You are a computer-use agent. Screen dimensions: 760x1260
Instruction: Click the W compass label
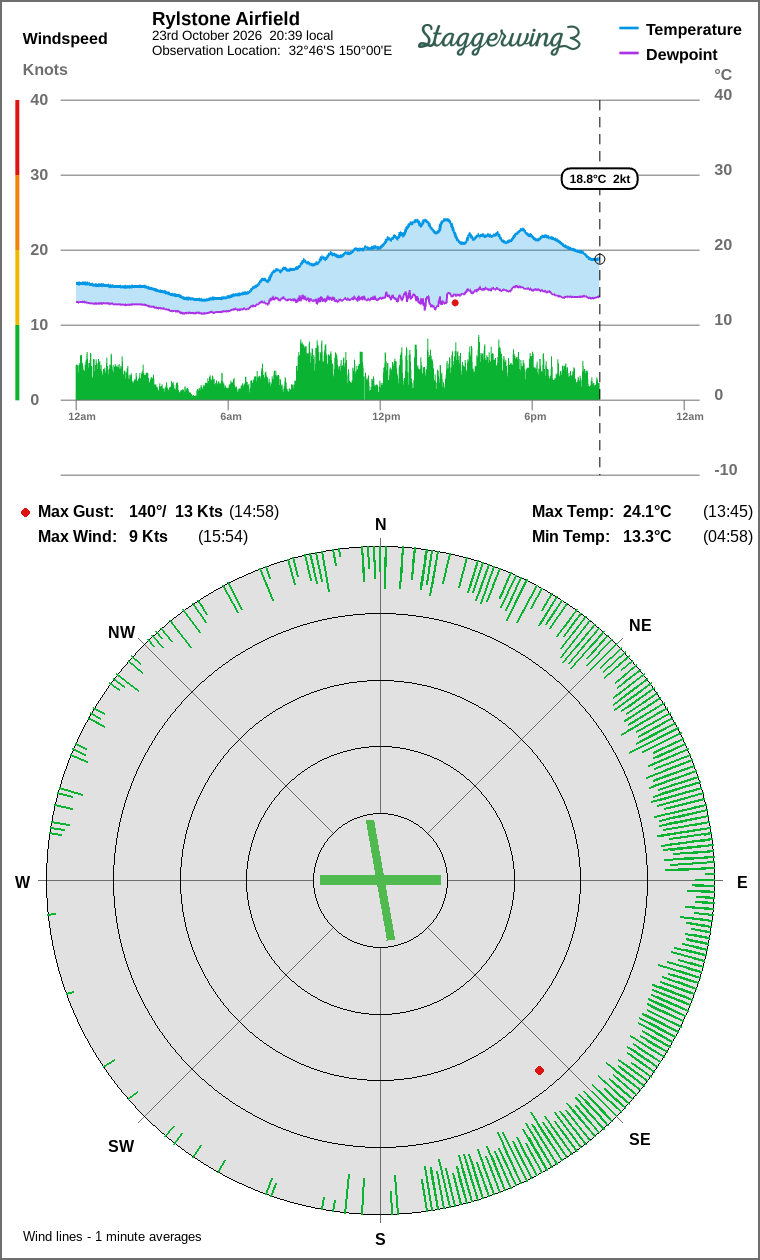[x=22, y=882]
